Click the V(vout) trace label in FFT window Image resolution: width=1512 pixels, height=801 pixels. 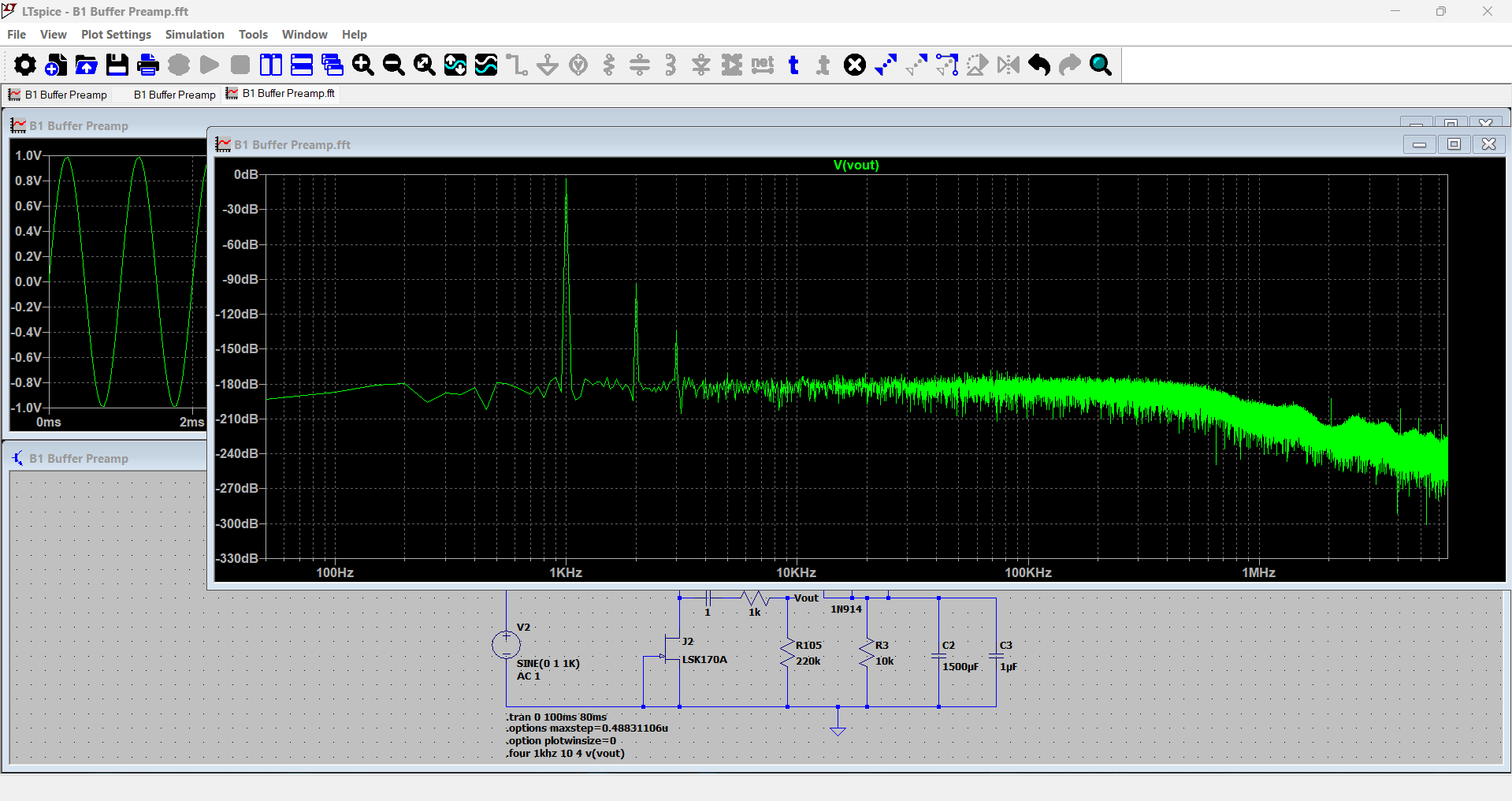pyautogui.click(x=856, y=165)
